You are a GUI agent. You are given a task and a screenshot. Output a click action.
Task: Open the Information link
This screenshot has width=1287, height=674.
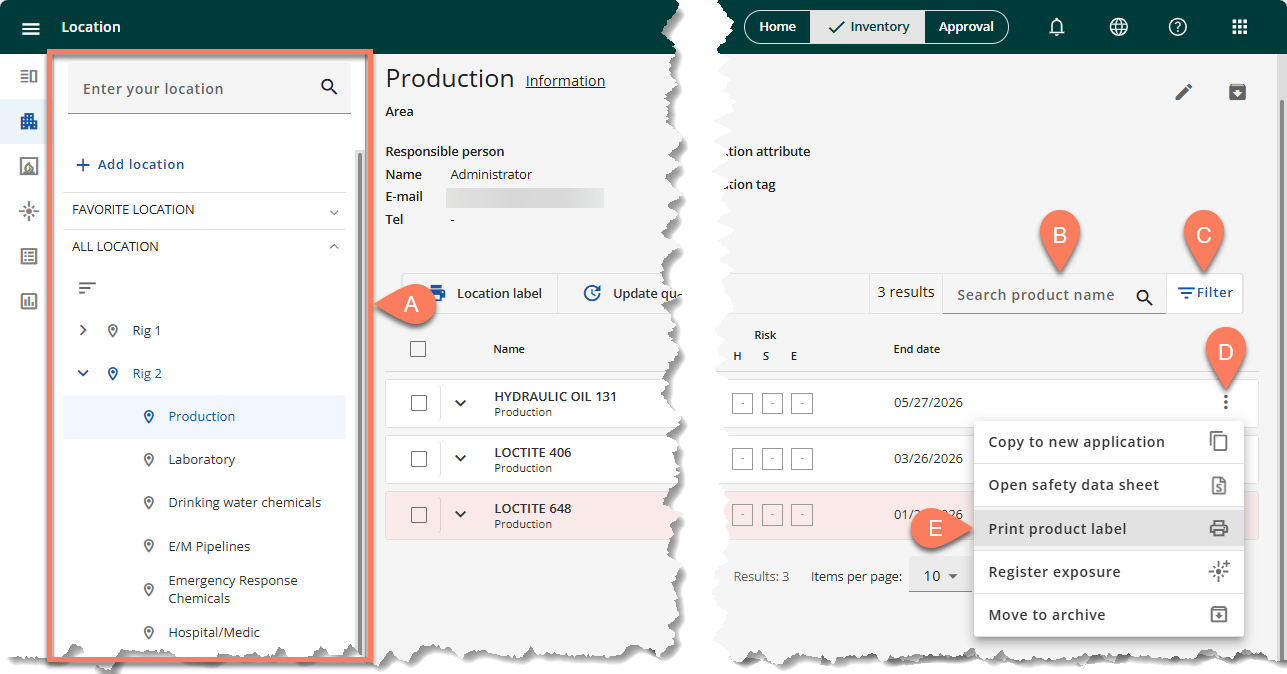pyautogui.click(x=565, y=81)
